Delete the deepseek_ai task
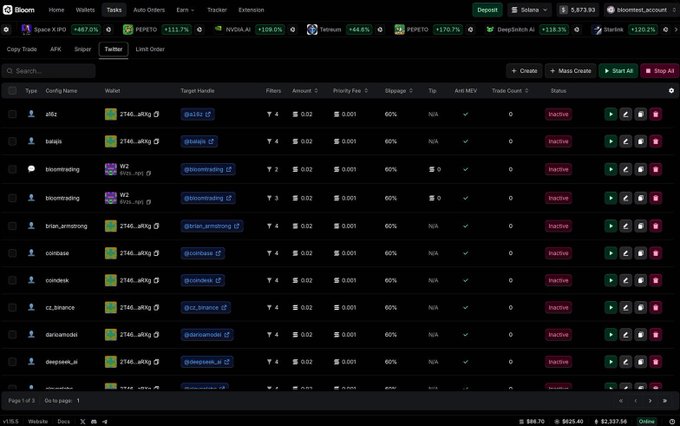 (655, 362)
